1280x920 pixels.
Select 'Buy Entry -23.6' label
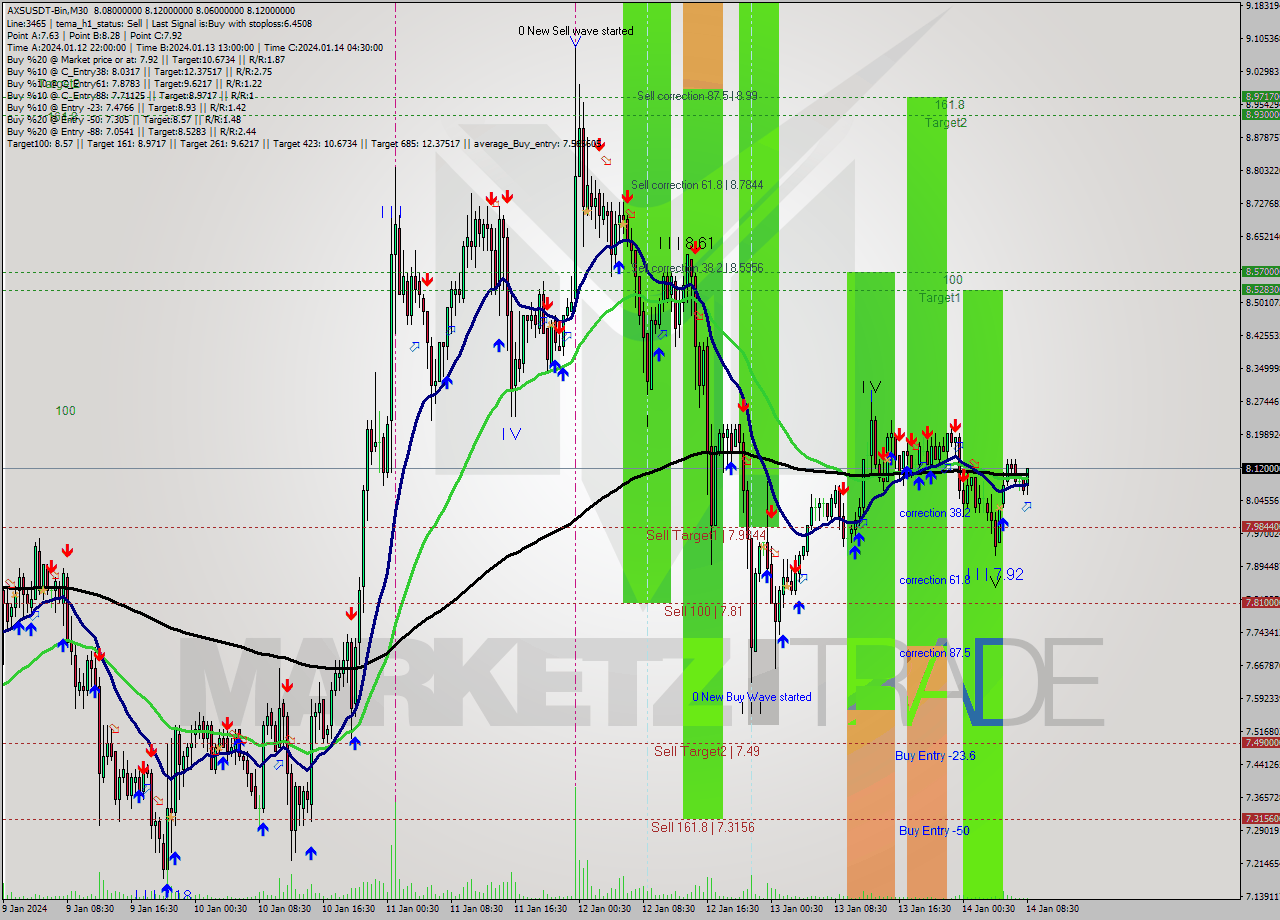(935, 756)
